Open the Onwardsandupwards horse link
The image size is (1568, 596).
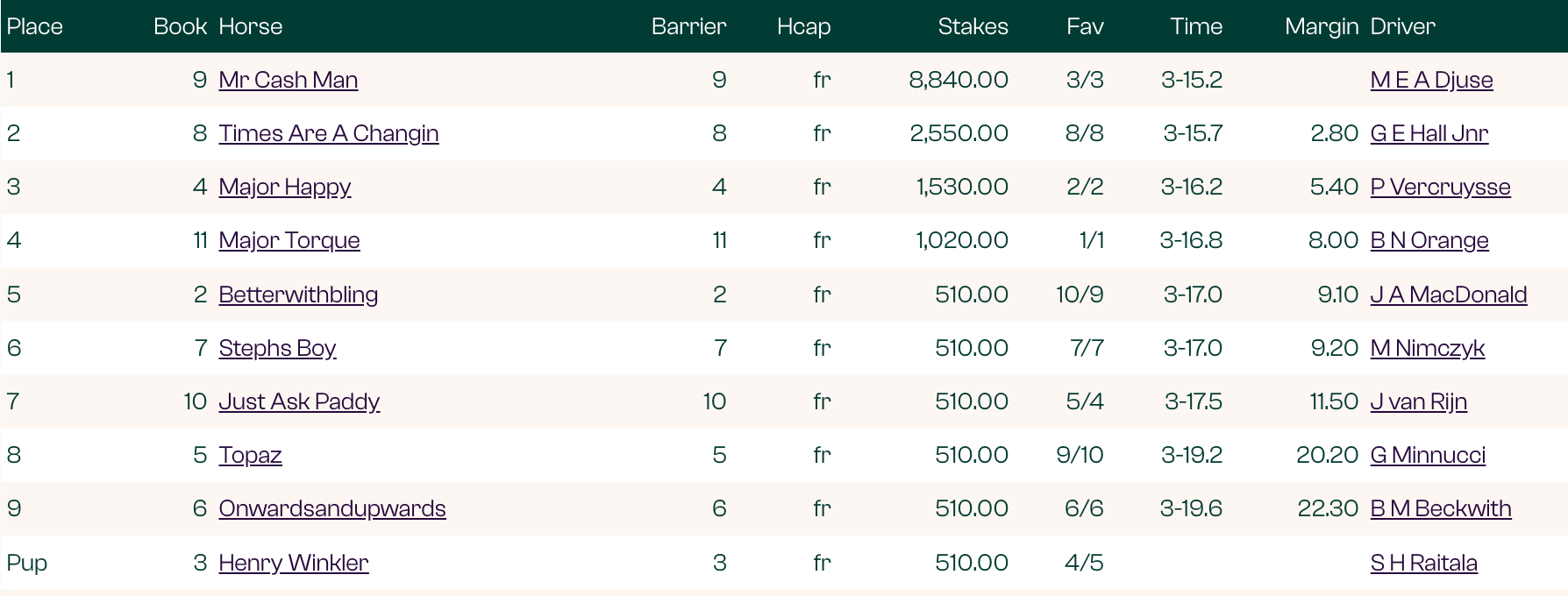(x=331, y=508)
